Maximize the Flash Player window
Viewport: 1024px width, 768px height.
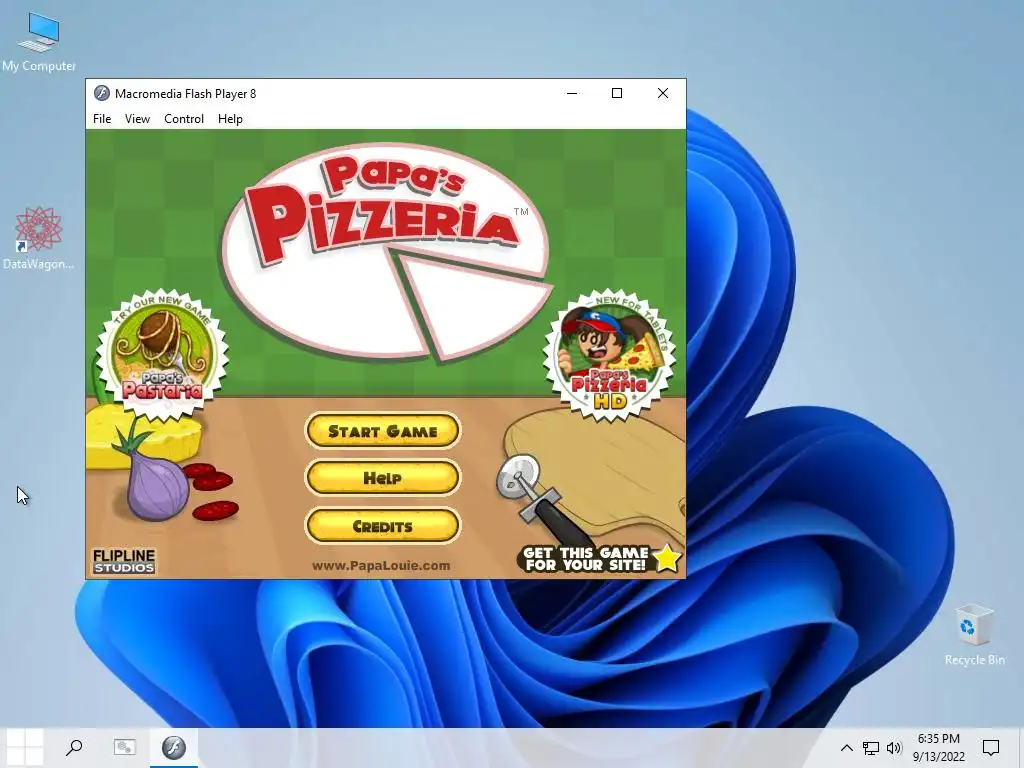coord(616,93)
